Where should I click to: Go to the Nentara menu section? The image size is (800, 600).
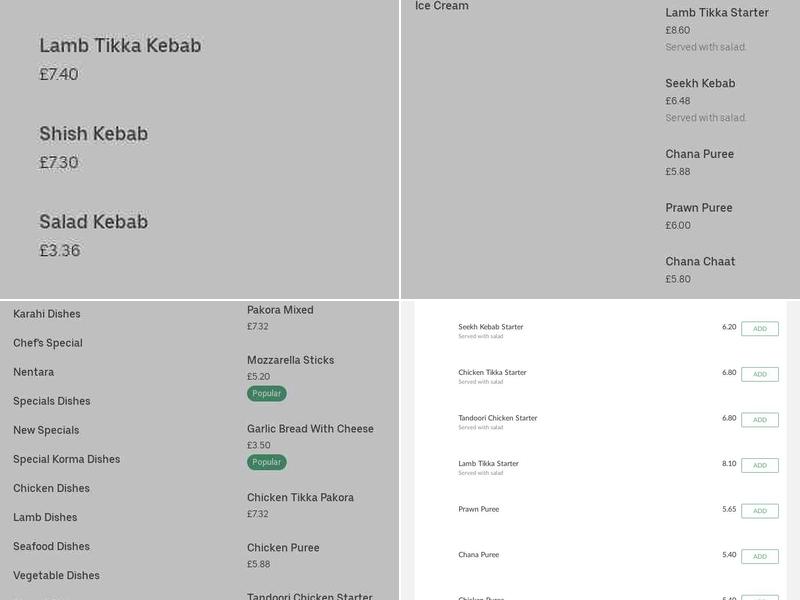34,372
